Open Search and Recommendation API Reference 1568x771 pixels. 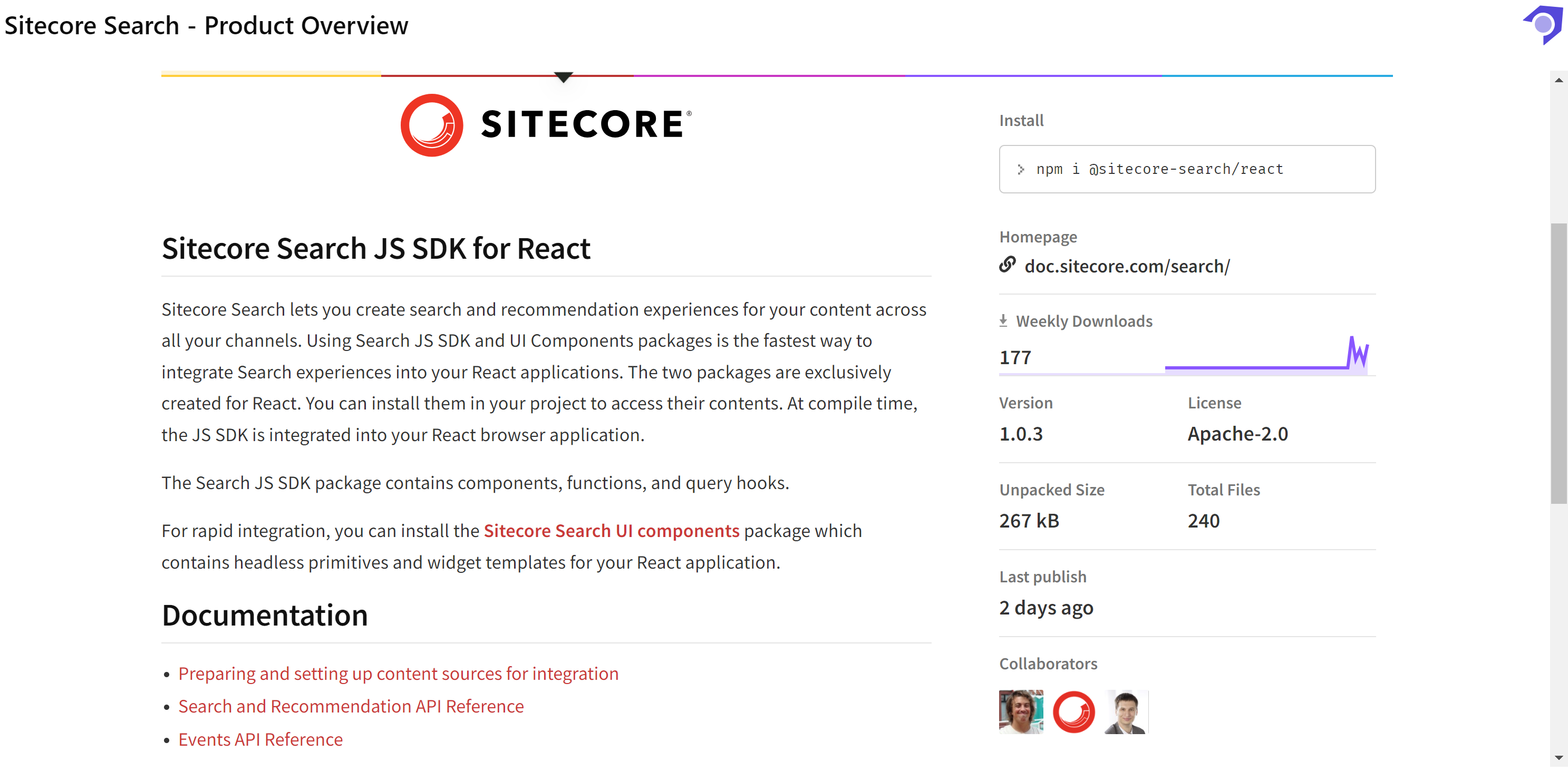pyautogui.click(x=351, y=706)
